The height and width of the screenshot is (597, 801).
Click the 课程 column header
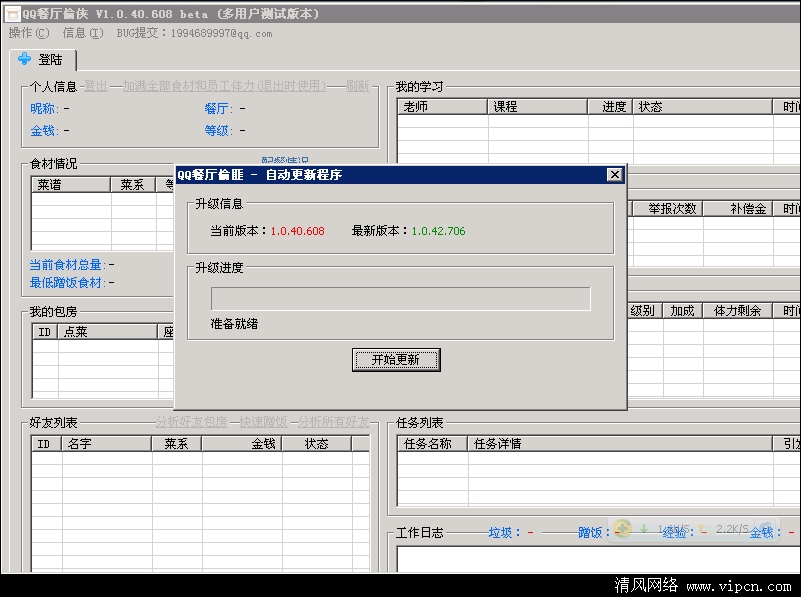537,107
